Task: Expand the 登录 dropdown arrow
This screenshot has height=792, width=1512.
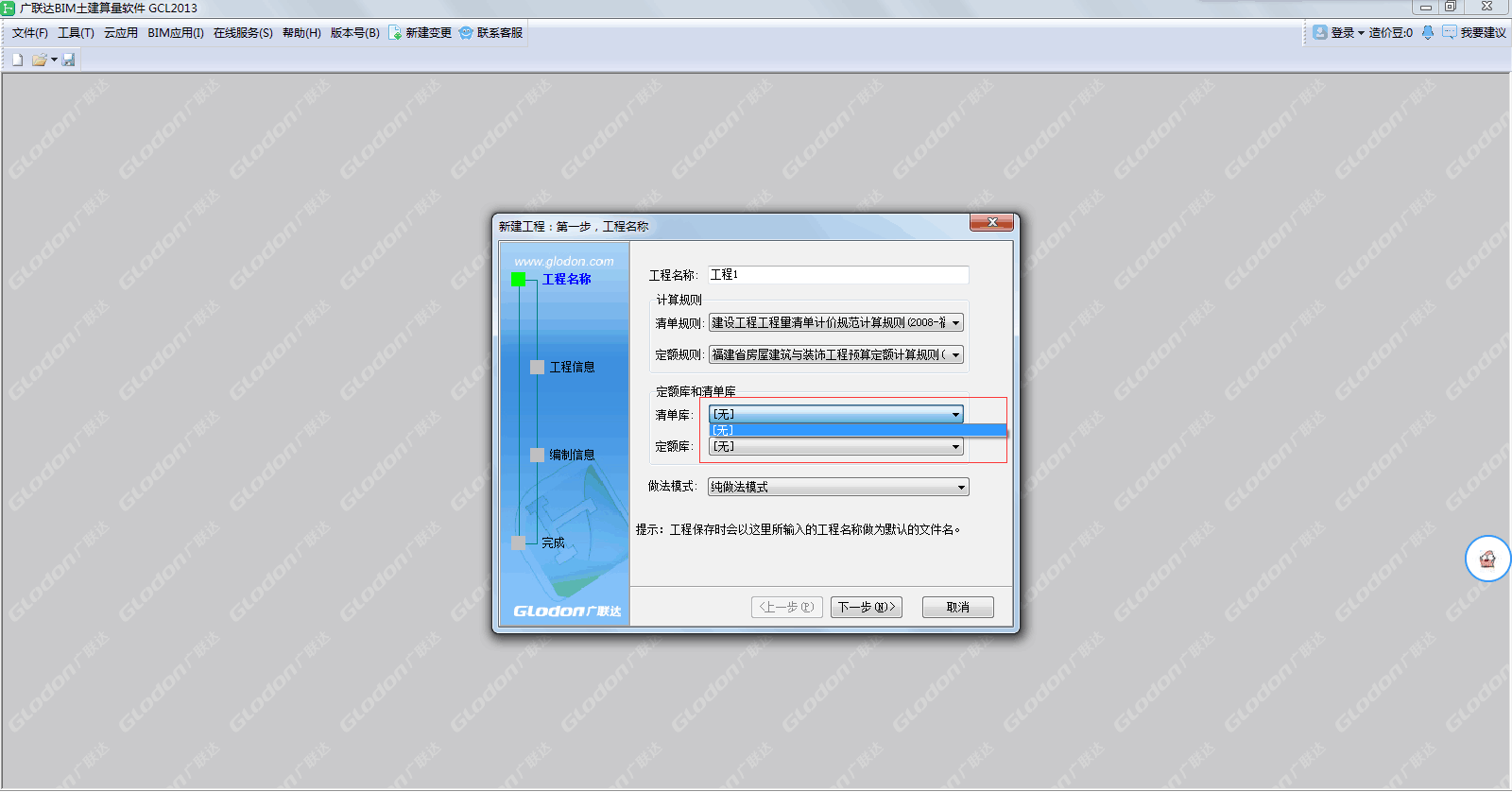Action: 1361,33
